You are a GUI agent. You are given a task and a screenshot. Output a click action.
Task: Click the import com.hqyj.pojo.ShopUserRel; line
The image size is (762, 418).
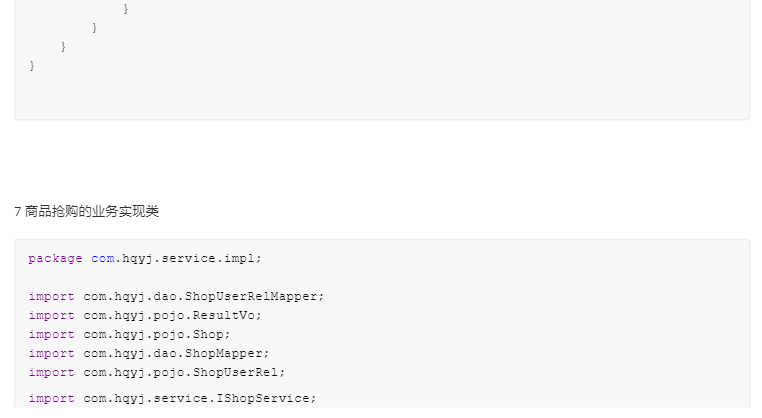point(156,372)
